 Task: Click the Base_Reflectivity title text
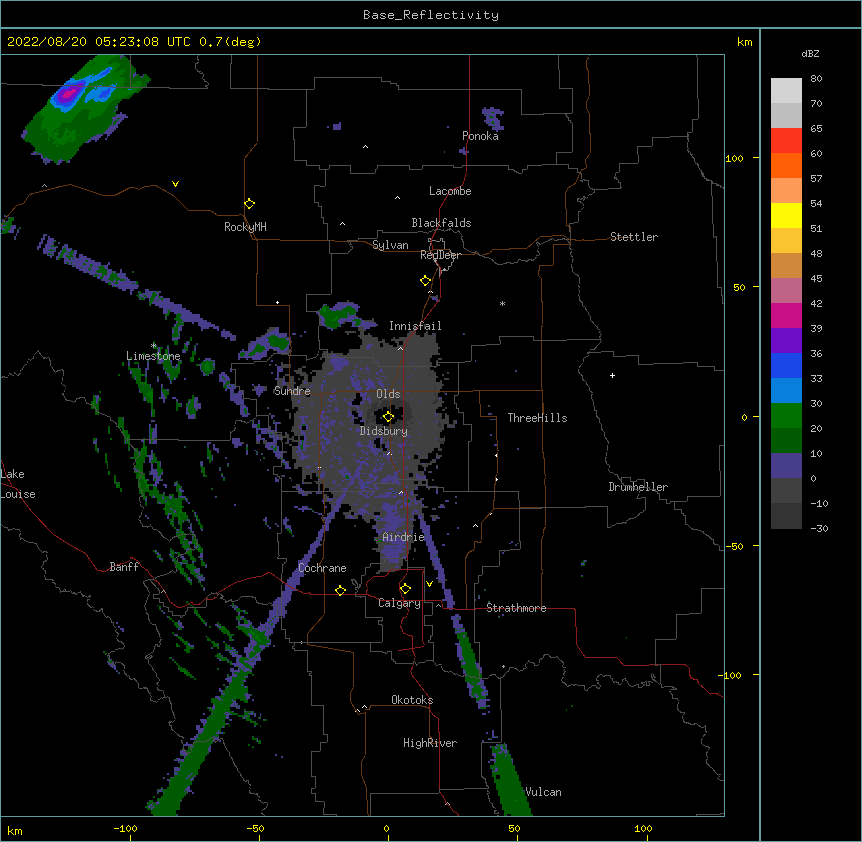tap(430, 15)
